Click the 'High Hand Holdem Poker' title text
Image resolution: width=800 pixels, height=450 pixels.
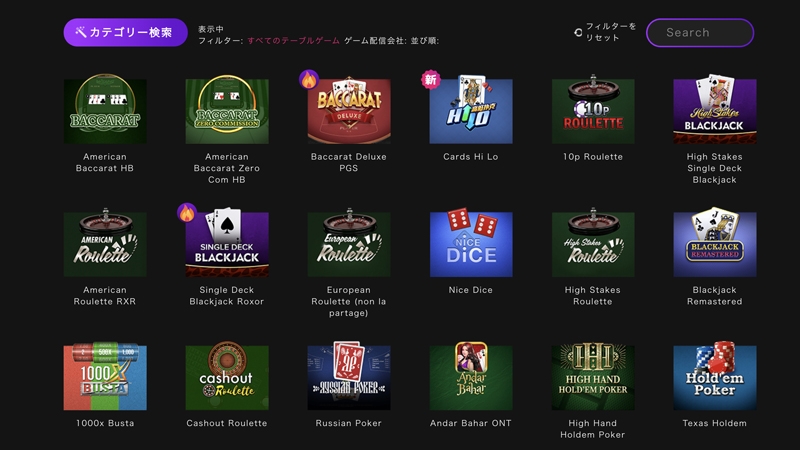point(593,429)
